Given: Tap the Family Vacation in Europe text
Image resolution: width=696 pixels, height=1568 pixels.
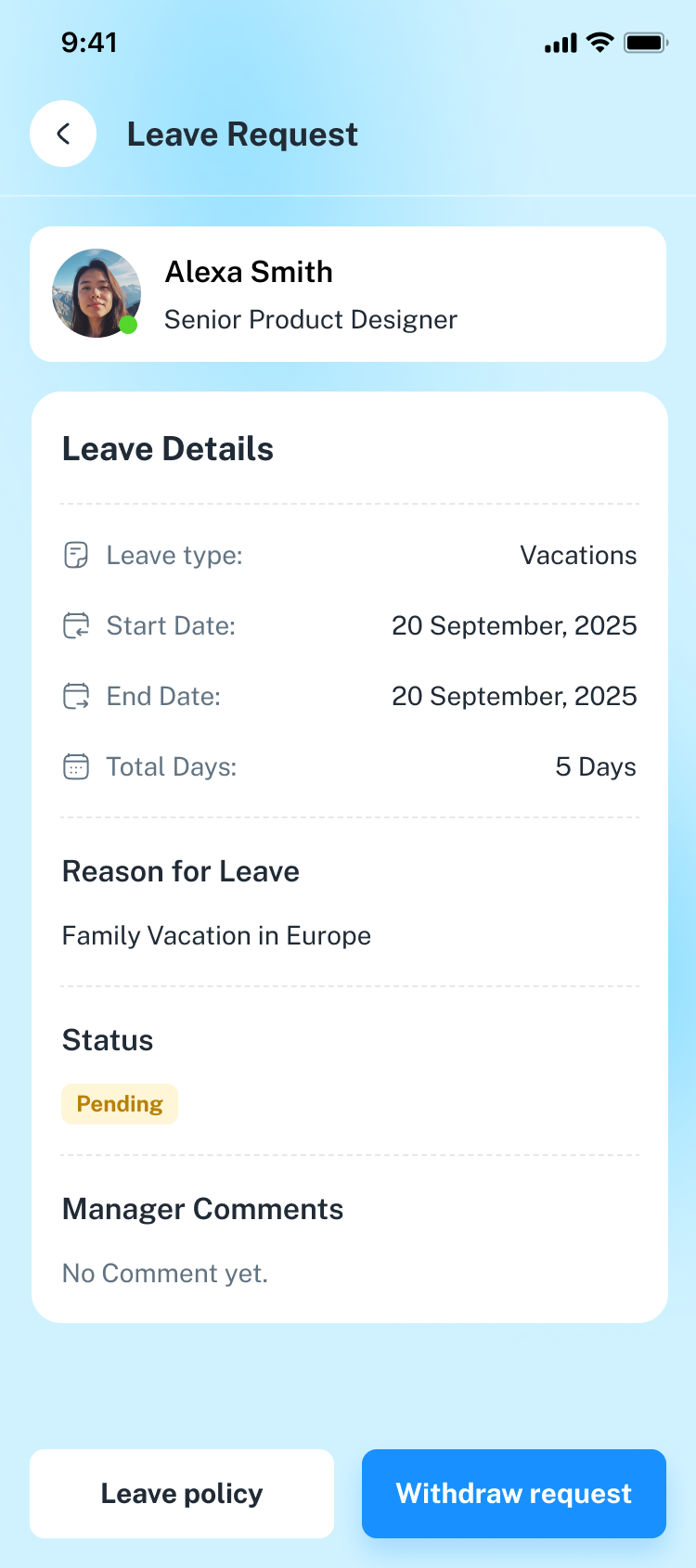Looking at the screenshot, I should pyautogui.click(x=216, y=935).
